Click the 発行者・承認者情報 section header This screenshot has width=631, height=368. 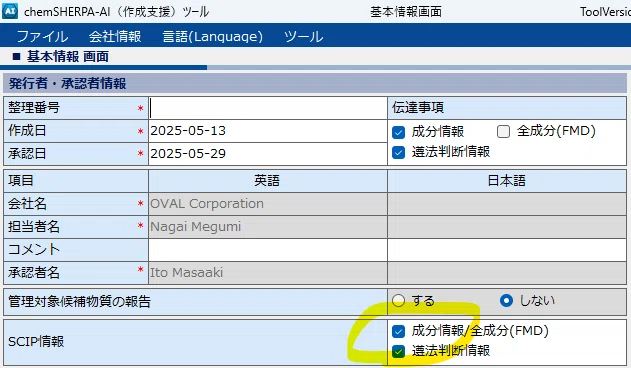click(x=315, y=83)
